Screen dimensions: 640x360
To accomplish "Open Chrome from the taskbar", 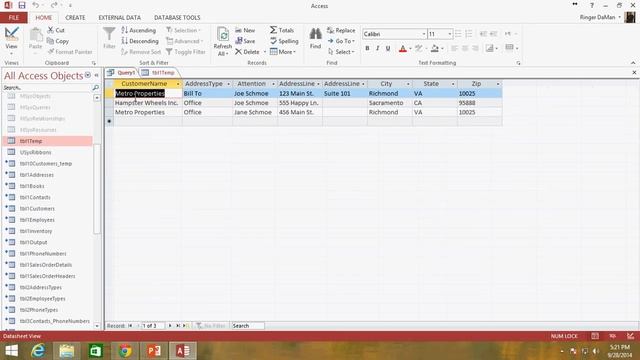I will [x=125, y=351].
